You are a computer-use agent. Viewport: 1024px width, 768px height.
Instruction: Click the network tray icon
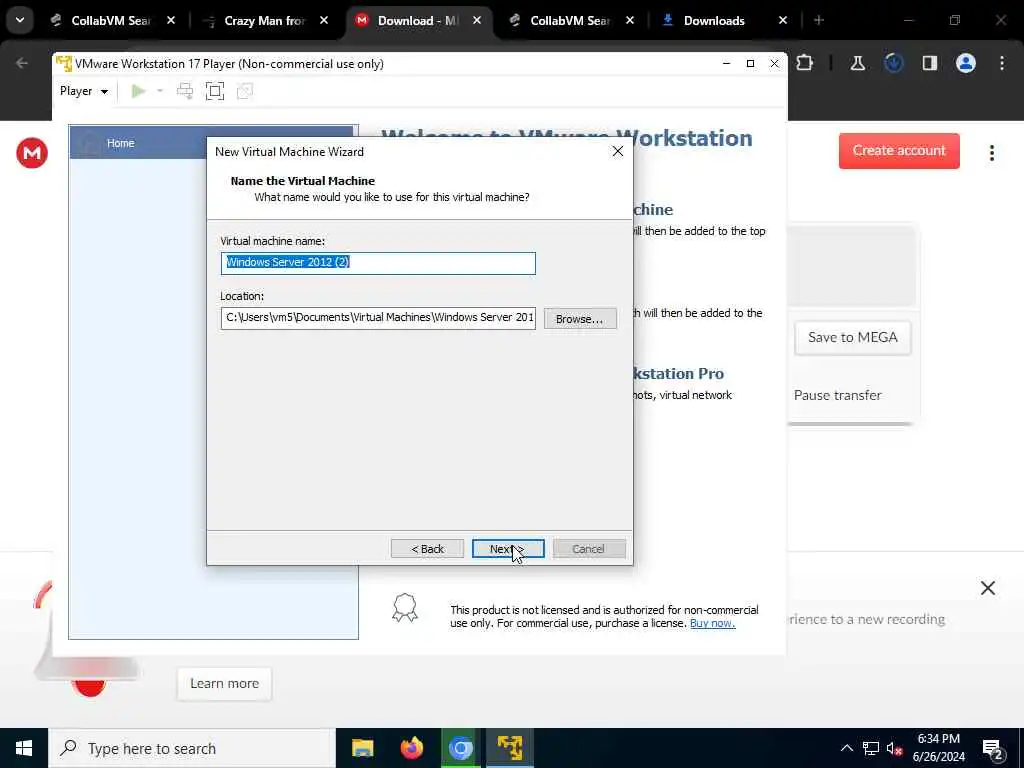pos(871,748)
